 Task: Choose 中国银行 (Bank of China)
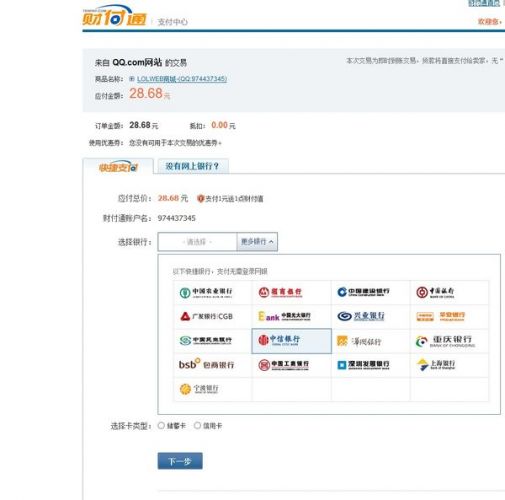click(x=449, y=293)
